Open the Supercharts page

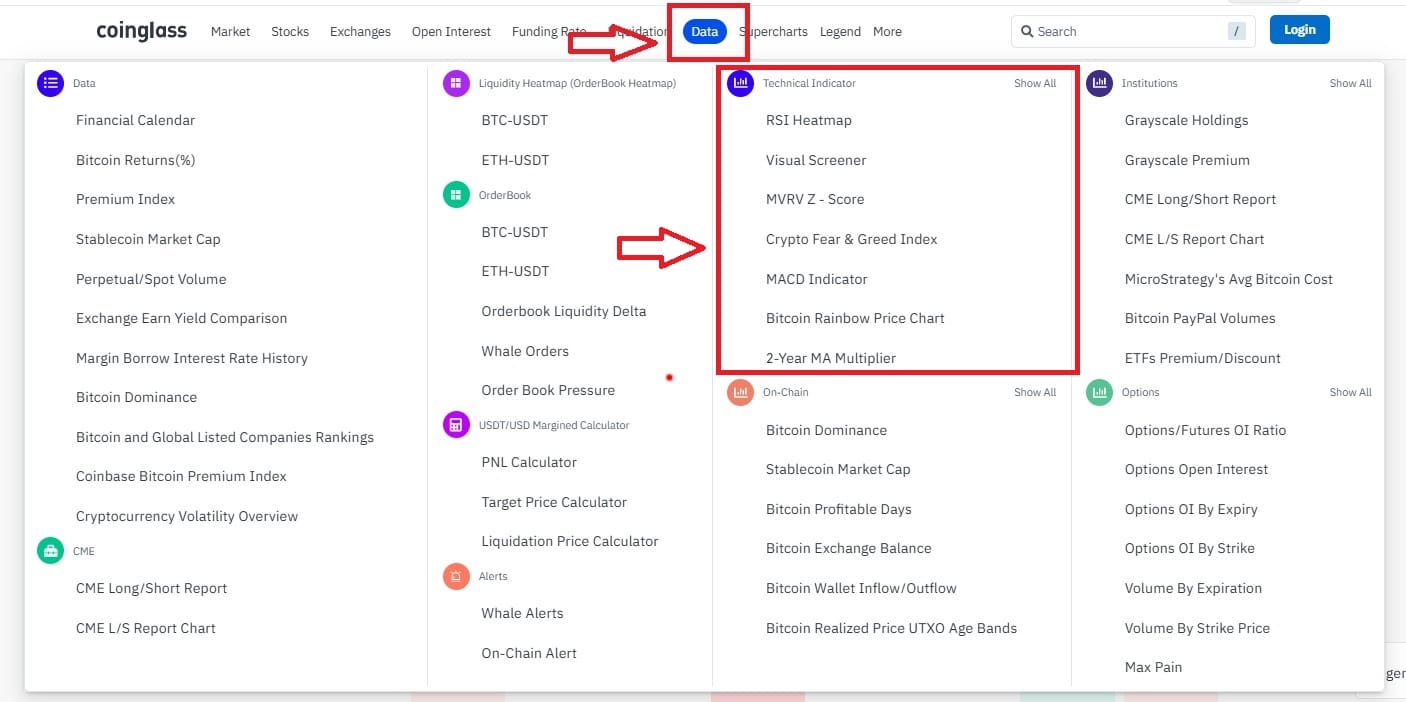(773, 31)
